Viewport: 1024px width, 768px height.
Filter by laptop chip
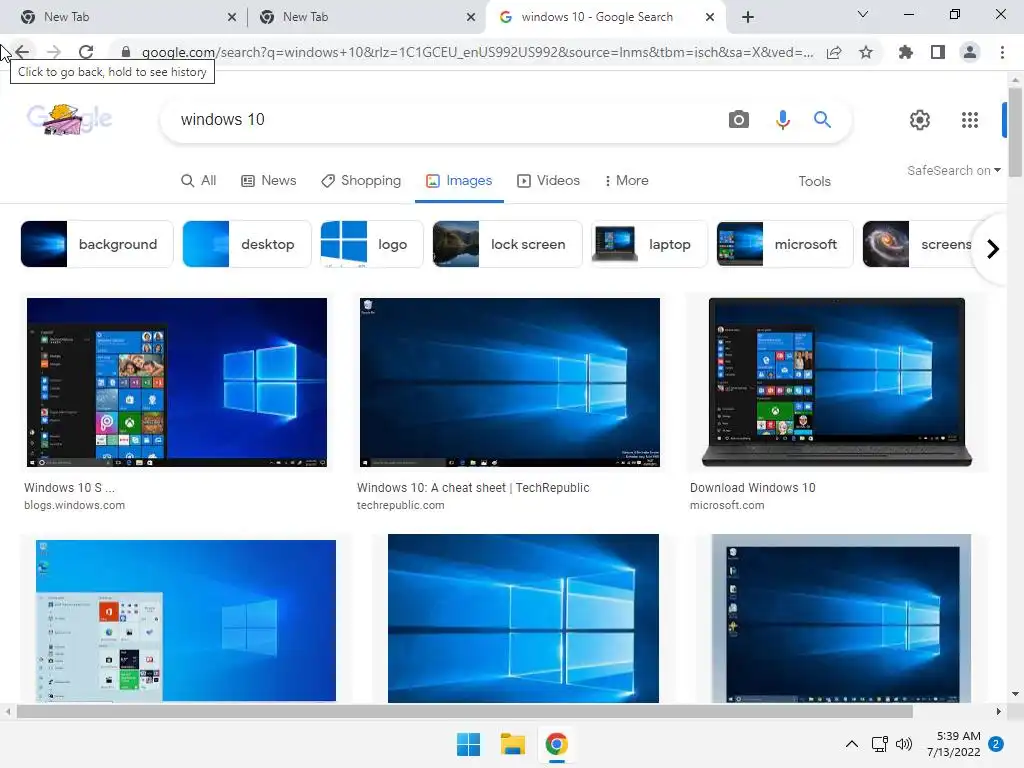pyautogui.click(x=649, y=244)
